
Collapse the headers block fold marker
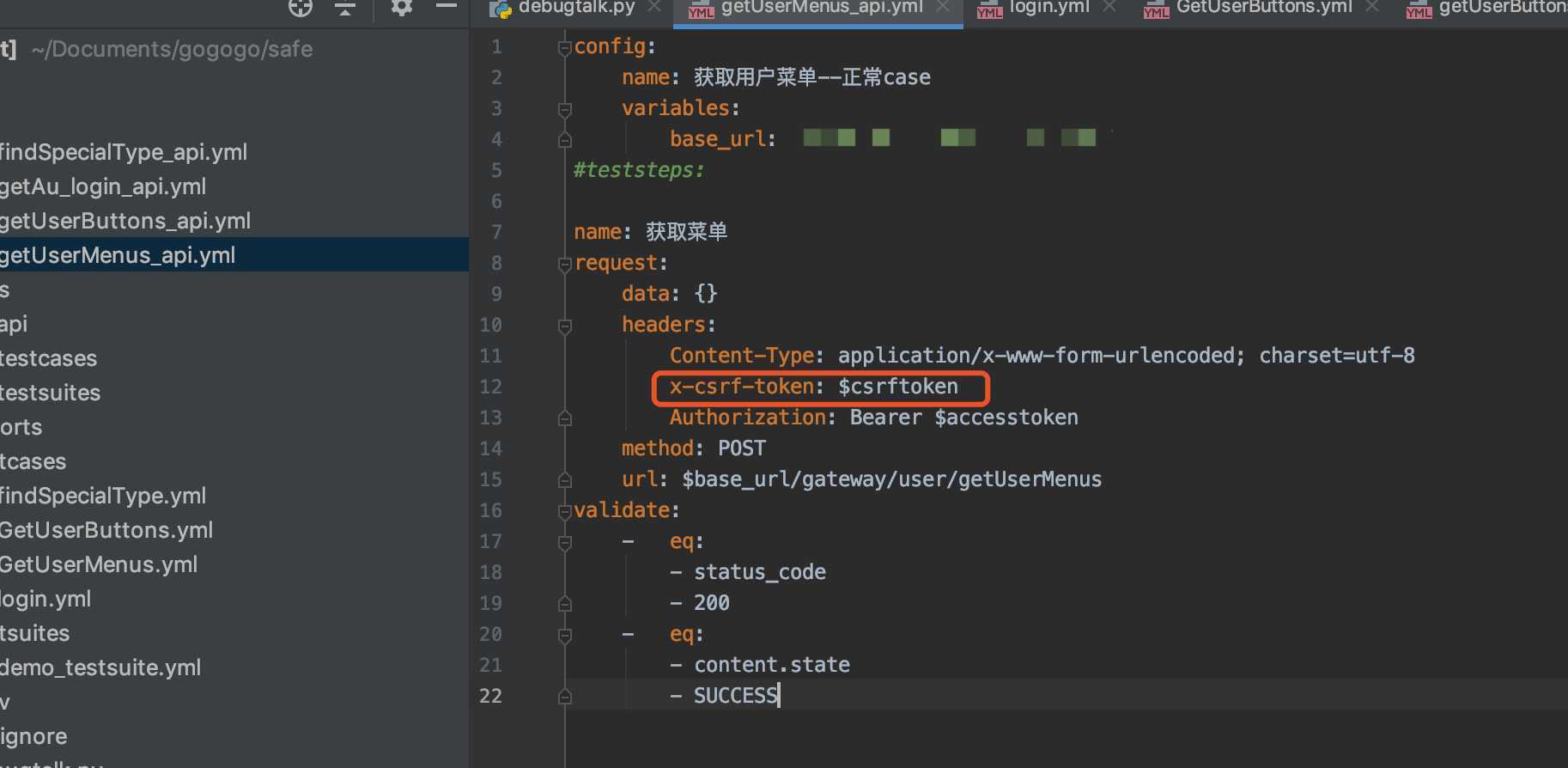564,326
